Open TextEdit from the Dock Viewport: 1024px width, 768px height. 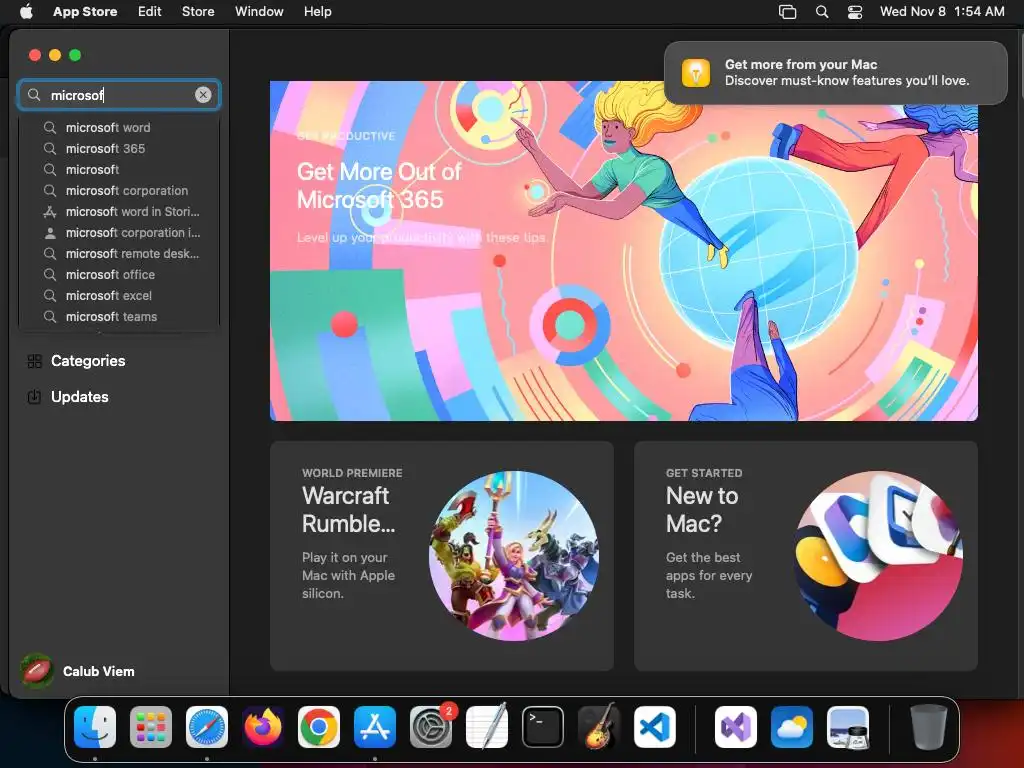coord(487,727)
